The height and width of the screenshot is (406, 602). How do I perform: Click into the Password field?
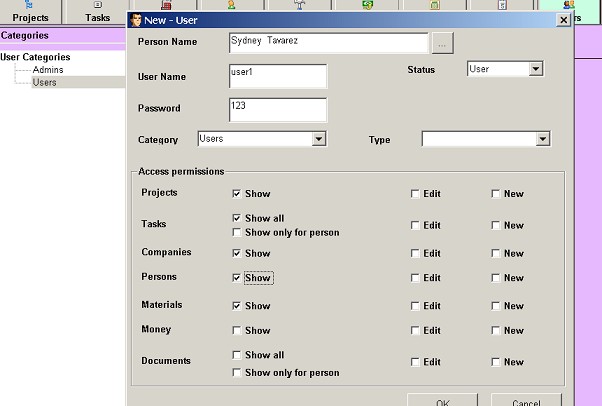click(277, 109)
